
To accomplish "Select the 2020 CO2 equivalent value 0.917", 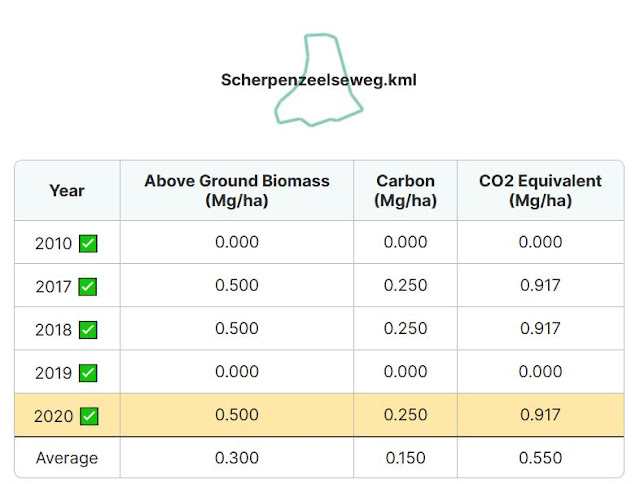I will (540, 415).
